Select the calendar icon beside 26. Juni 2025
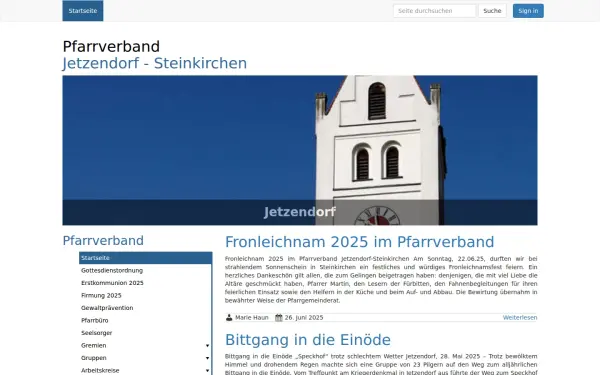The image size is (600, 375). tap(279, 318)
